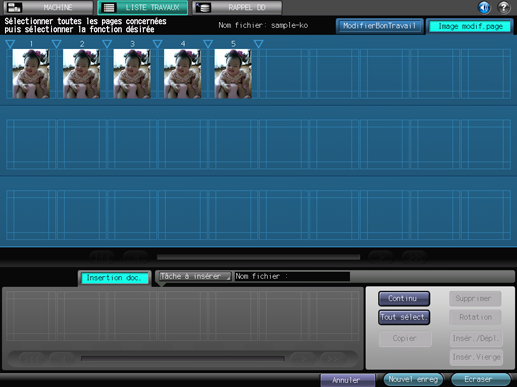Activate the Insertion doc. tab
517x387 pixels.
click(x=114, y=278)
